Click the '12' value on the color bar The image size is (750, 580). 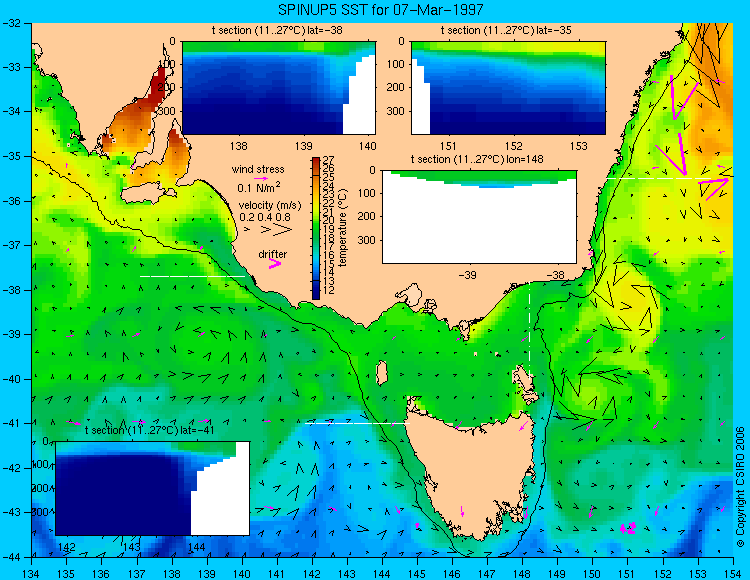[329, 290]
